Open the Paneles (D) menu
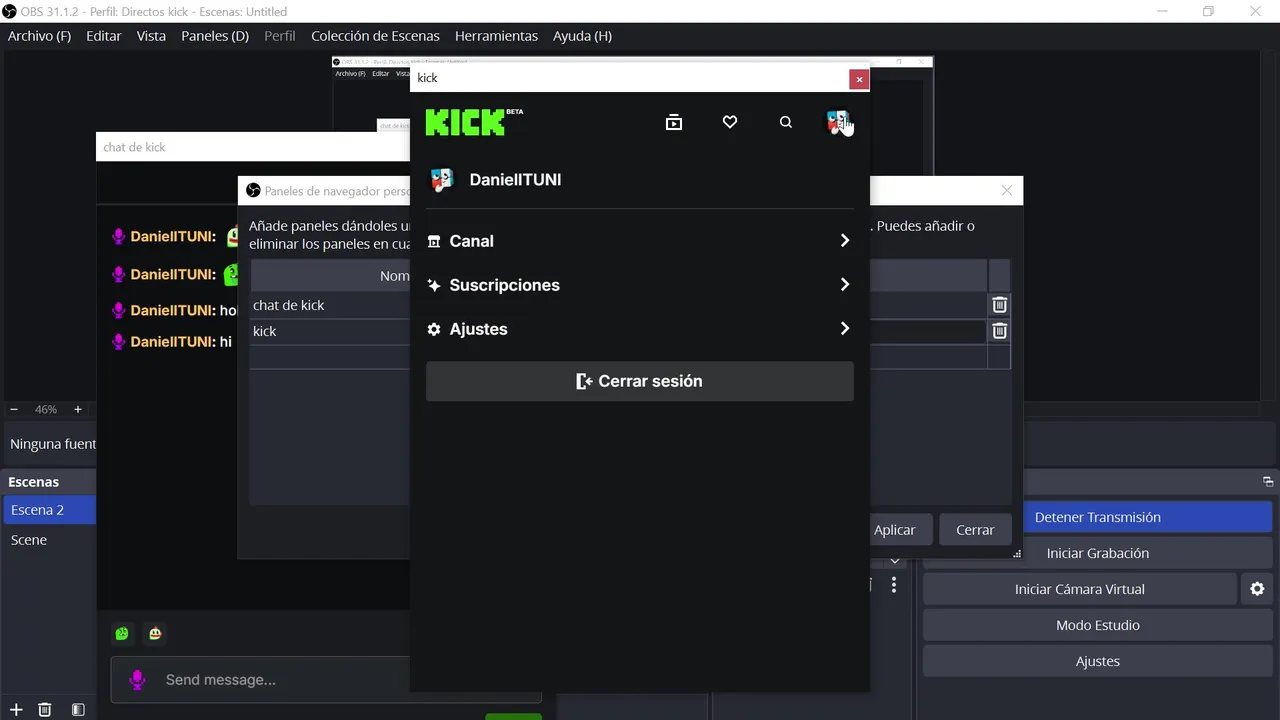This screenshot has height=720, width=1280. point(215,36)
